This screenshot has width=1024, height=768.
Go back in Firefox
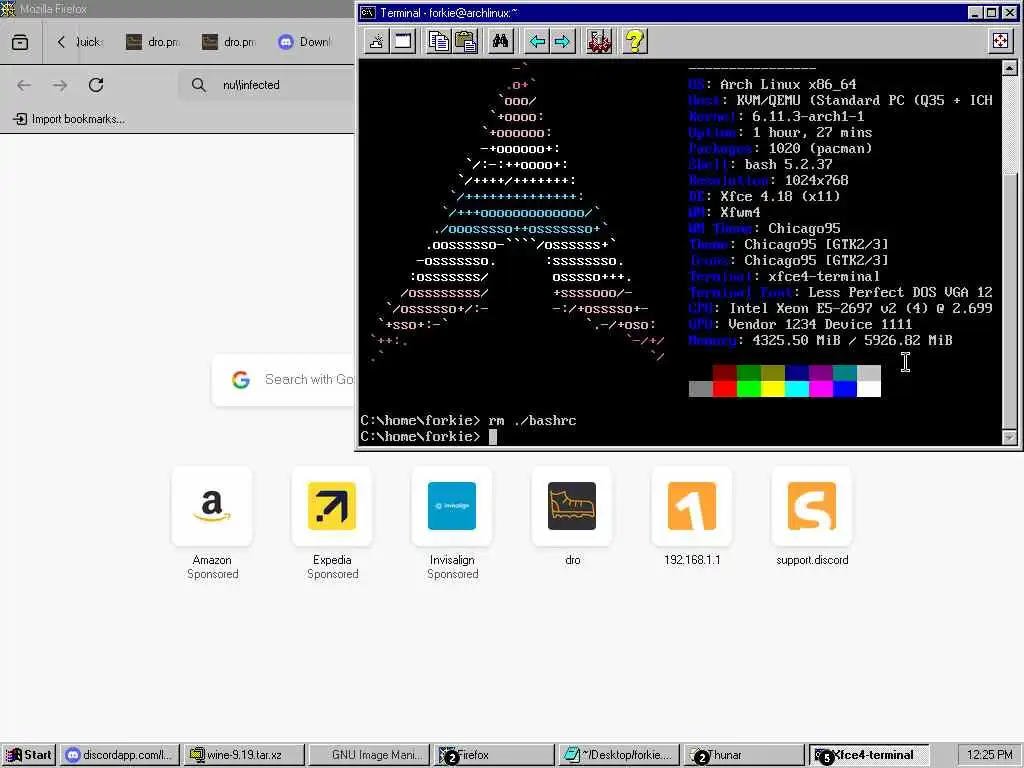(24, 85)
